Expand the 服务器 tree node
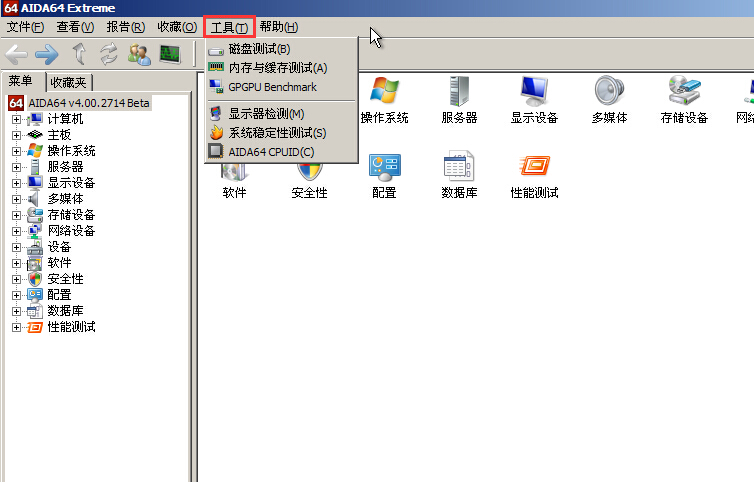The image size is (754, 482). 16,167
